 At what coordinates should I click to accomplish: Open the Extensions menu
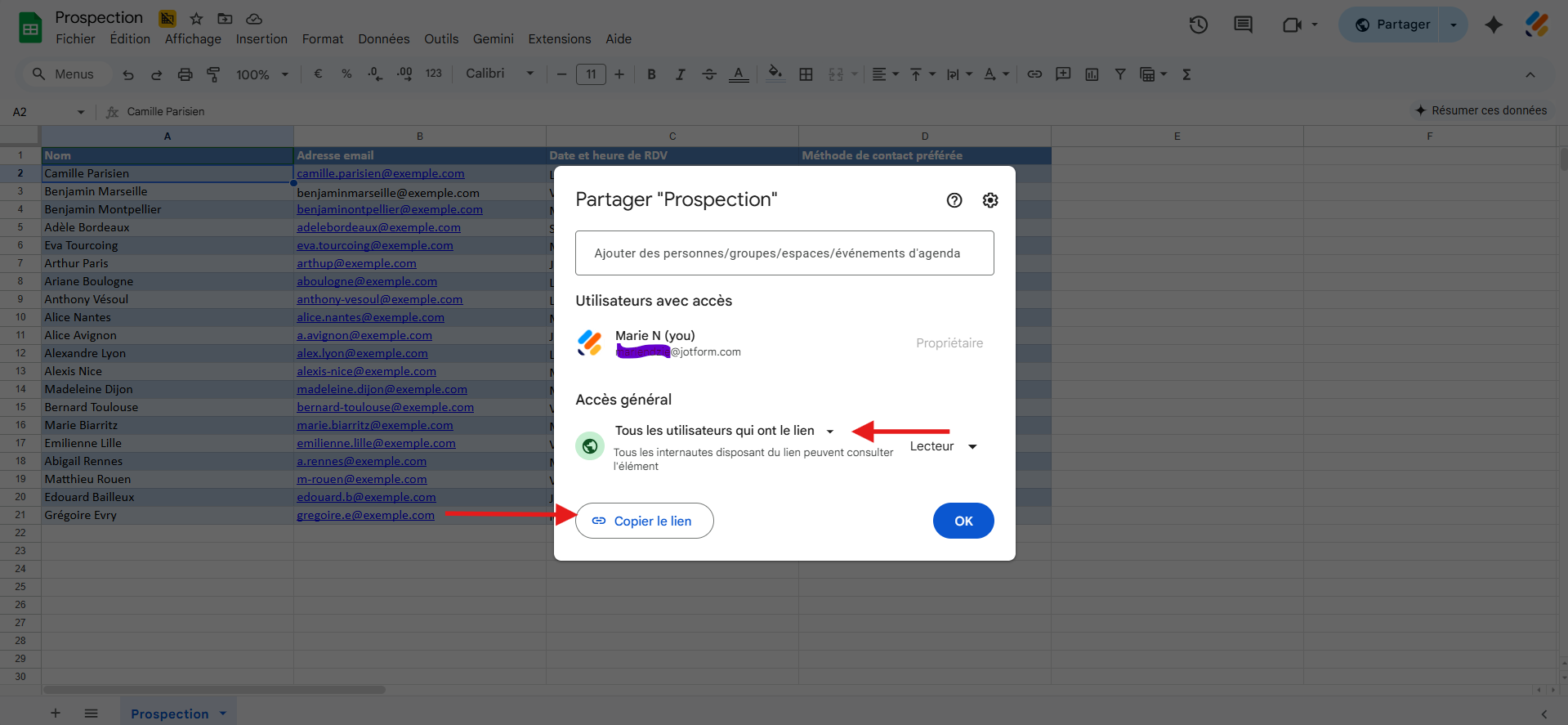point(560,39)
